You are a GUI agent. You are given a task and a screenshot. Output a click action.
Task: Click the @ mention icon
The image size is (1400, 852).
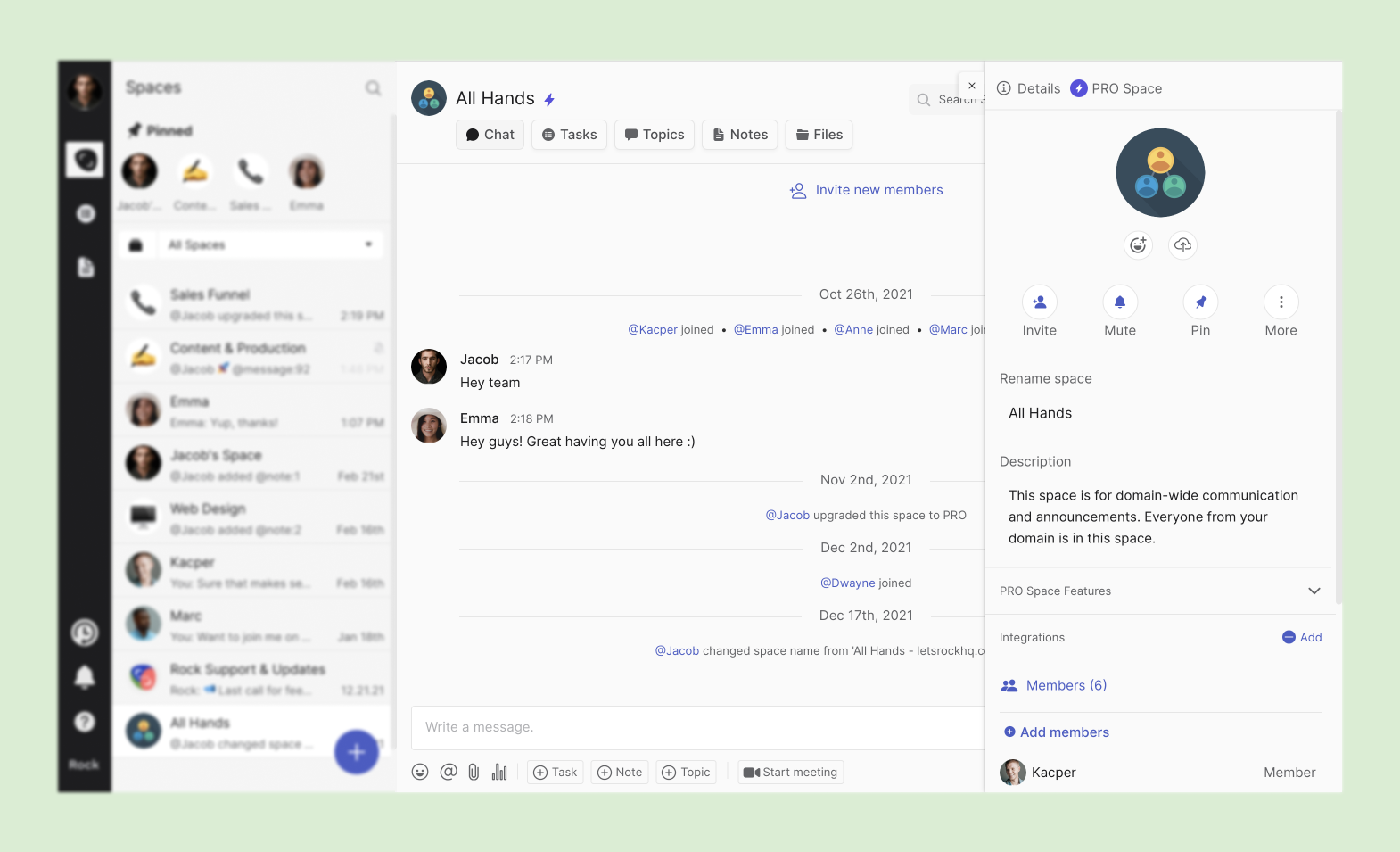449,772
